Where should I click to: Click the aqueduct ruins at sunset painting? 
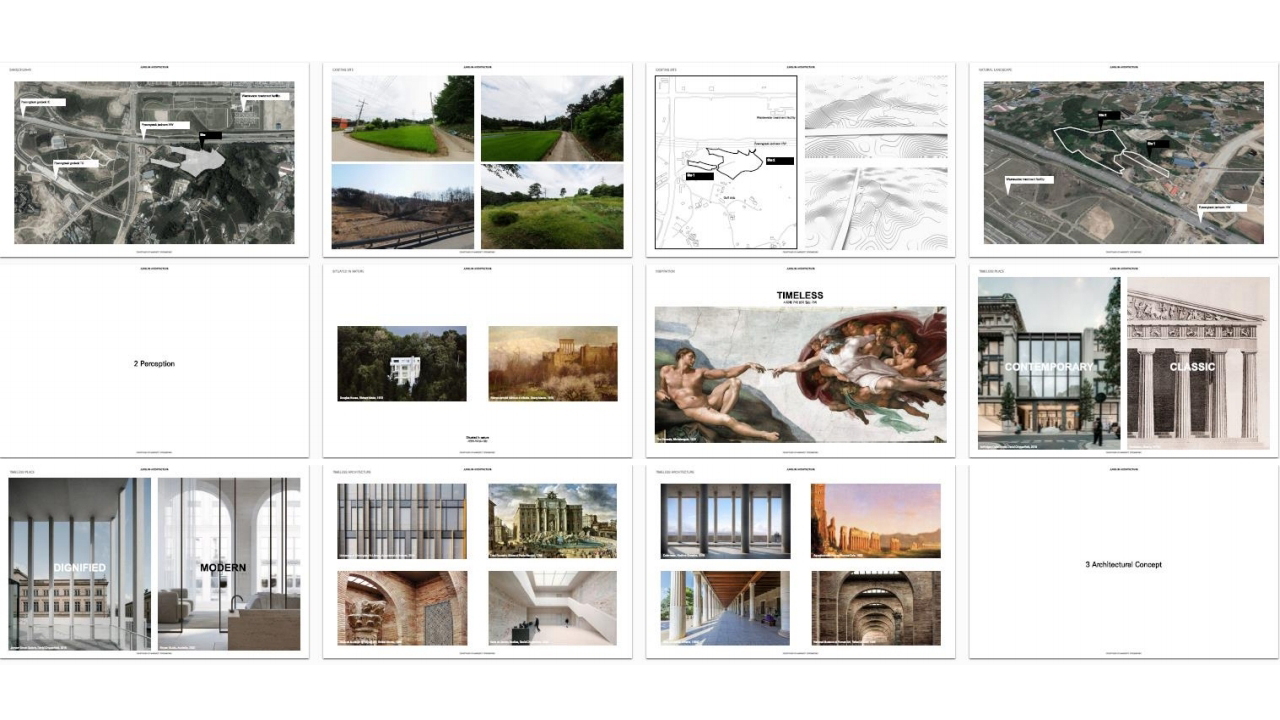click(876, 521)
